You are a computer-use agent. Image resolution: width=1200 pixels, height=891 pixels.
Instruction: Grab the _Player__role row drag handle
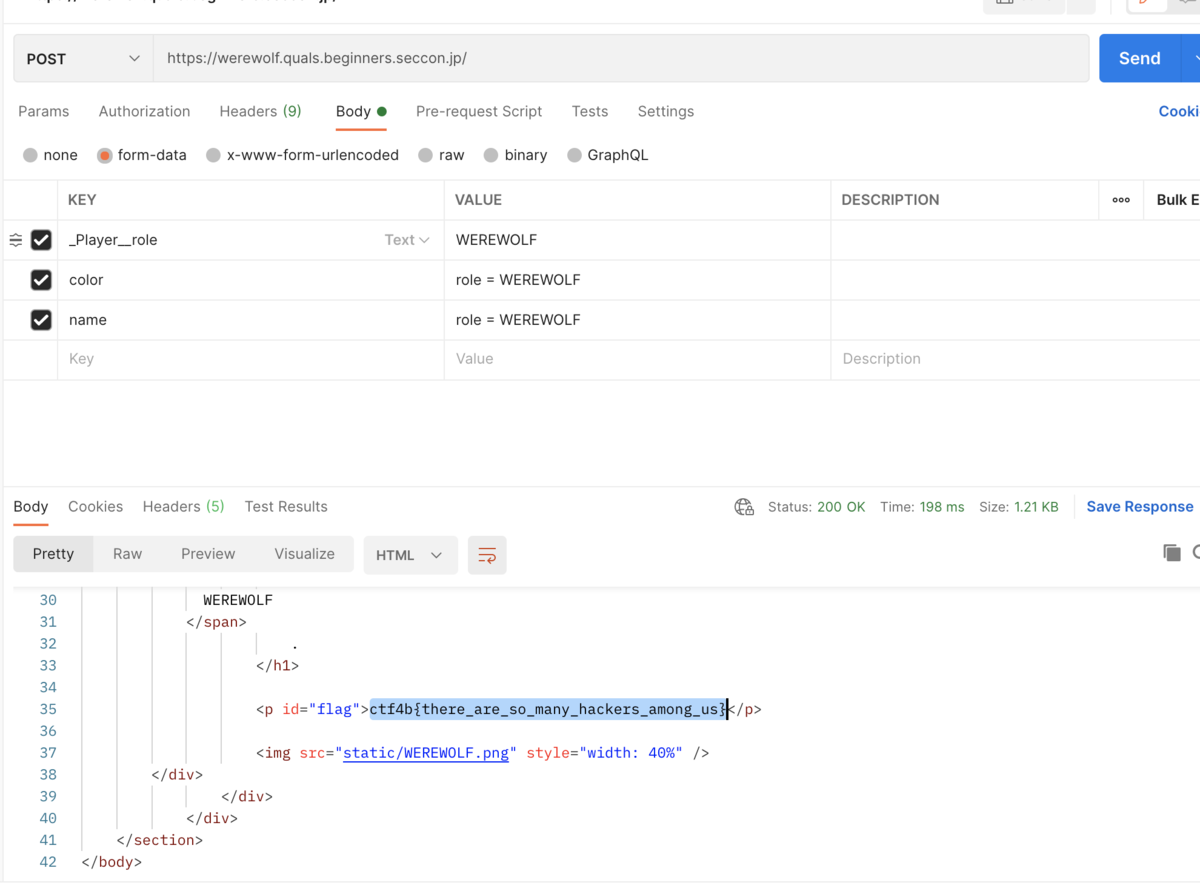click(x=15, y=240)
